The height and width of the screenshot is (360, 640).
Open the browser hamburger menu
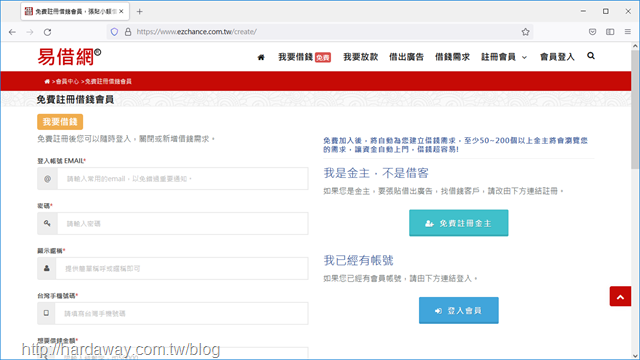(x=628, y=32)
